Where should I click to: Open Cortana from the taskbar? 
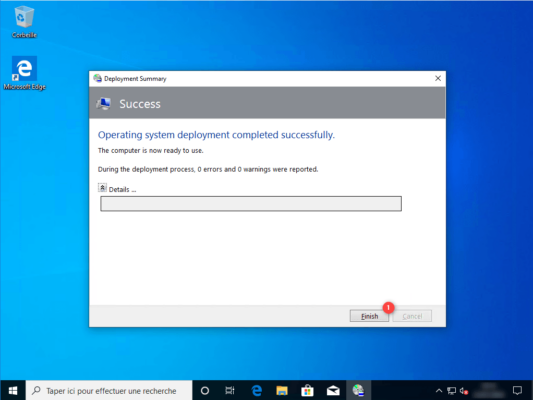pos(205,390)
